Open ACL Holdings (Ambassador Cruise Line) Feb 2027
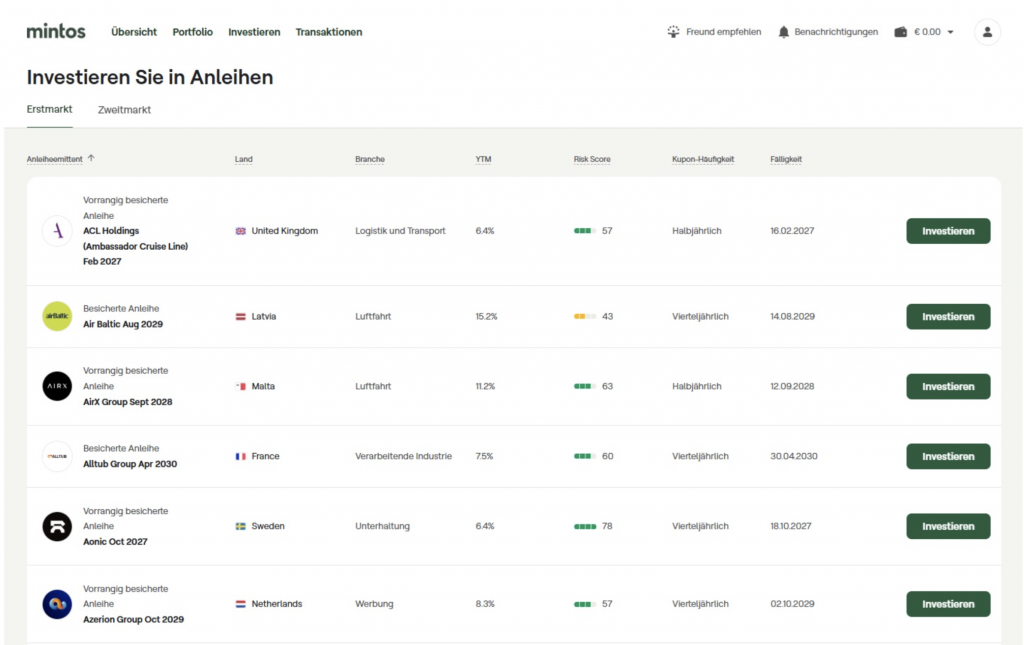Image resolution: width=1024 pixels, height=645 pixels. [135, 246]
